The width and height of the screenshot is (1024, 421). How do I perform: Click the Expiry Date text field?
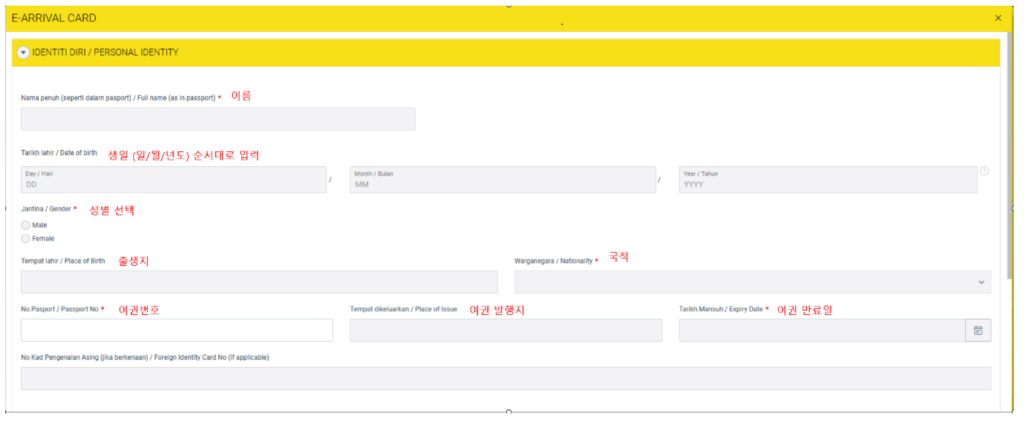coord(820,330)
